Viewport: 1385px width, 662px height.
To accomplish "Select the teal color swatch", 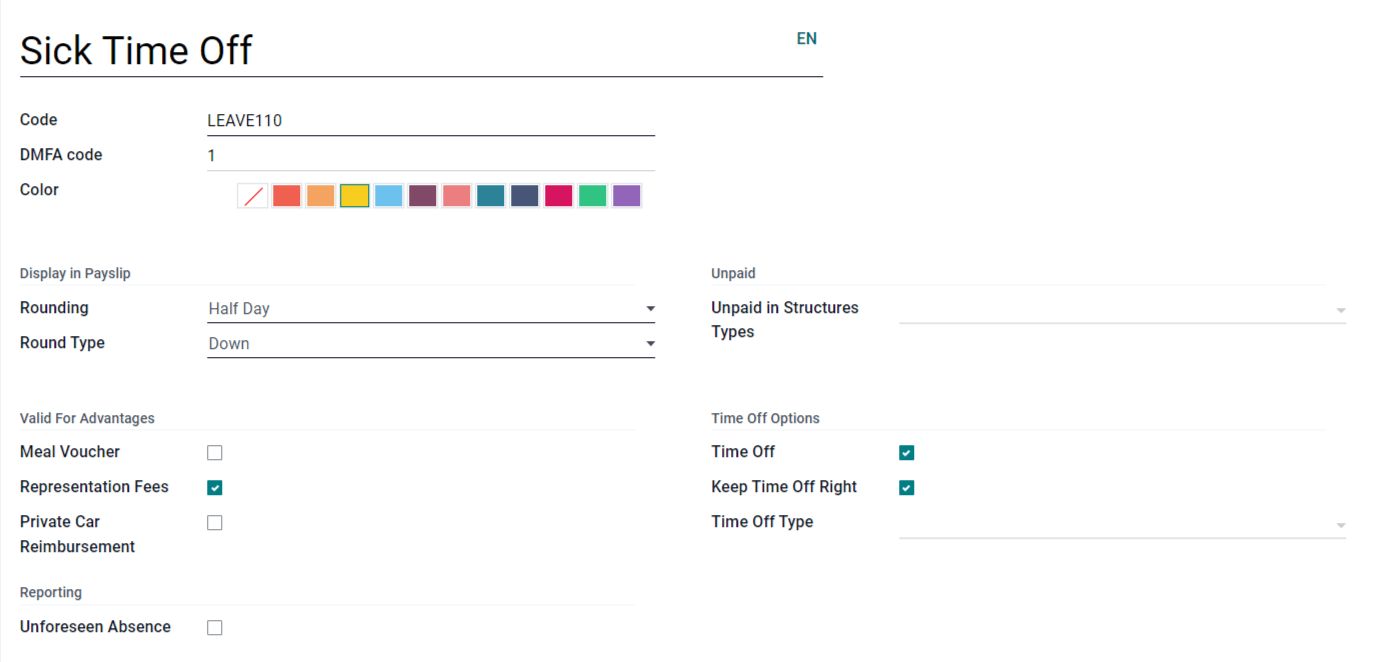I will [x=490, y=195].
